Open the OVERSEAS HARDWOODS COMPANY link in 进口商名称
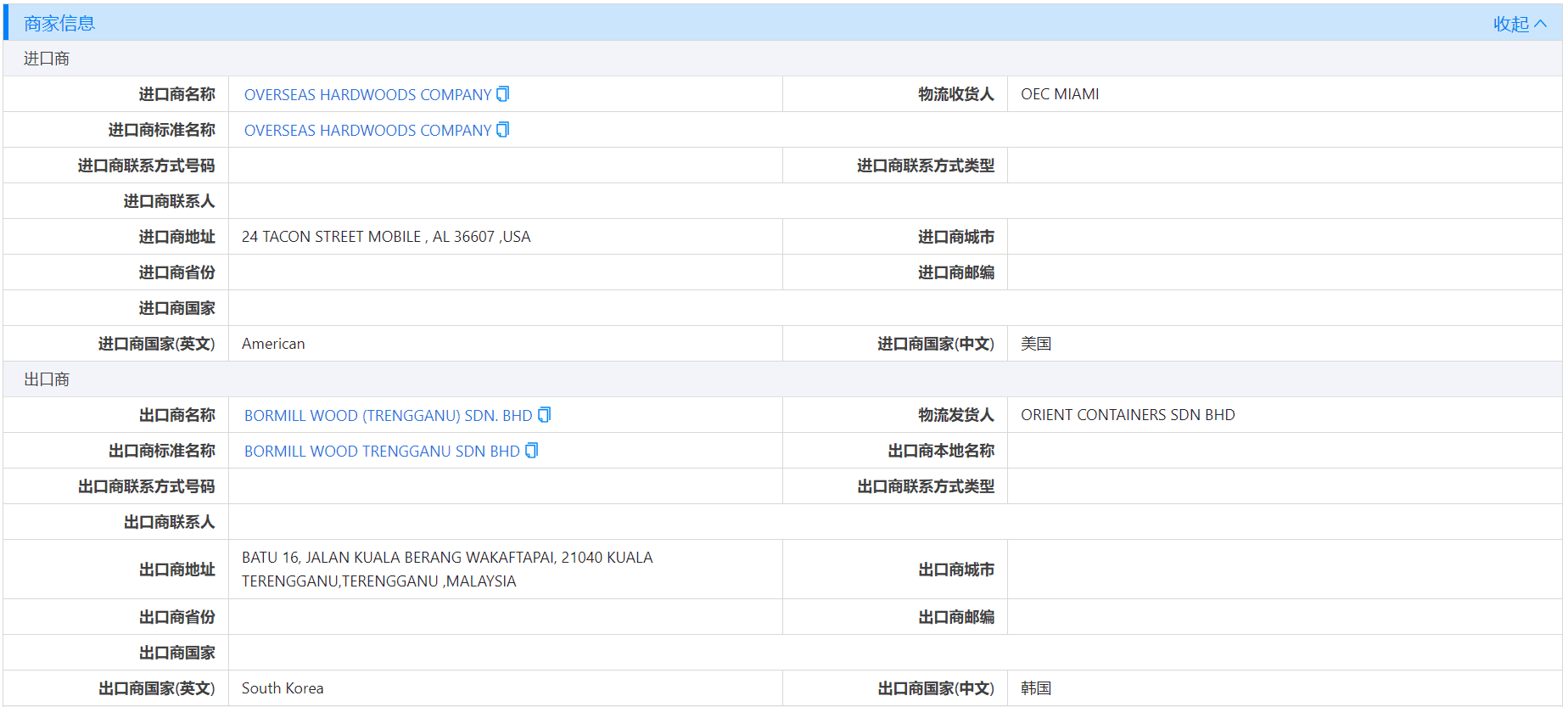Image resolution: width=1568 pixels, height=707 pixels. click(367, 95)
